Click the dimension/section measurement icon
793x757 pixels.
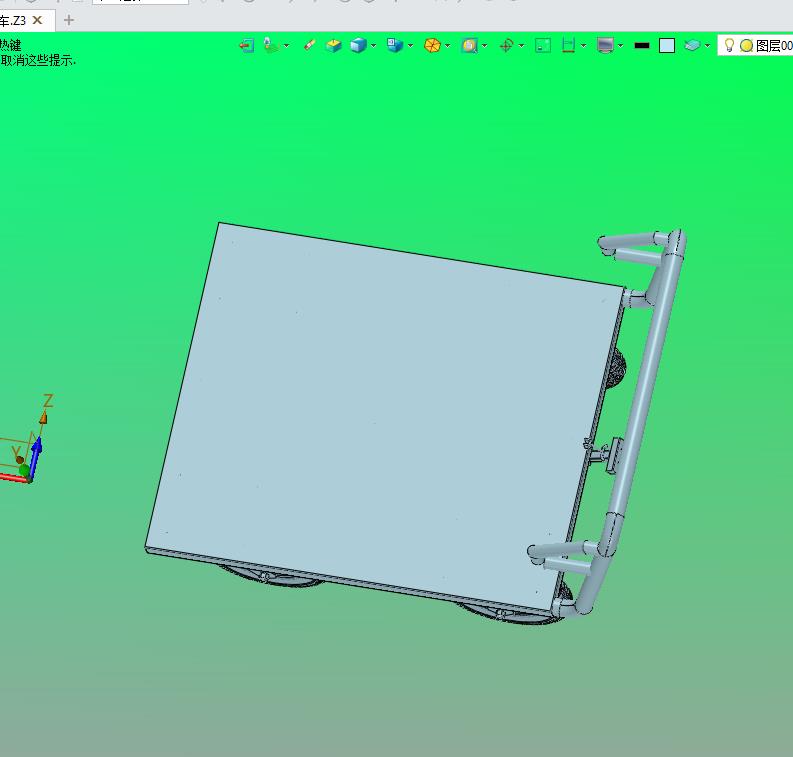pos(569,46)
